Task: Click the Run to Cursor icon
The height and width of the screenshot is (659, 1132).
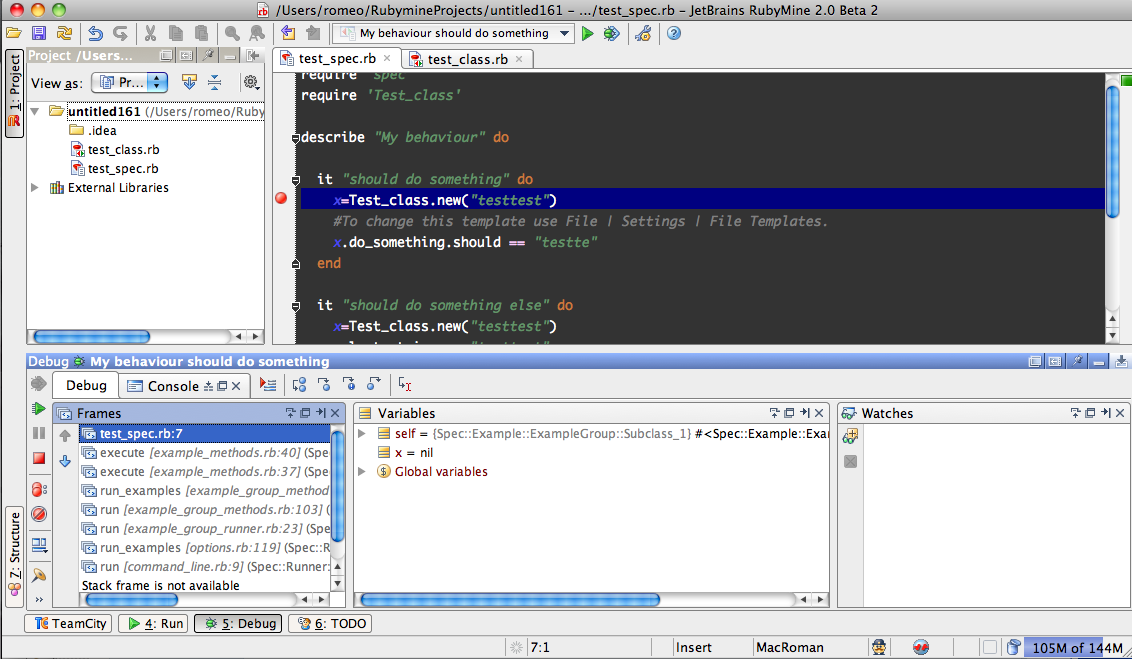Action: (x=405, y=385)
